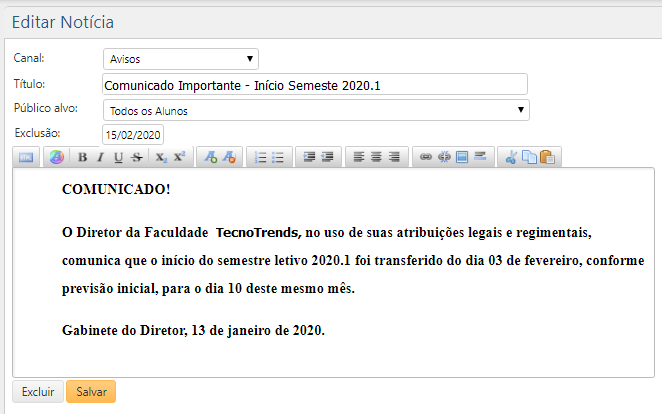Toggle underline formatting

click(x=118, y=157)
